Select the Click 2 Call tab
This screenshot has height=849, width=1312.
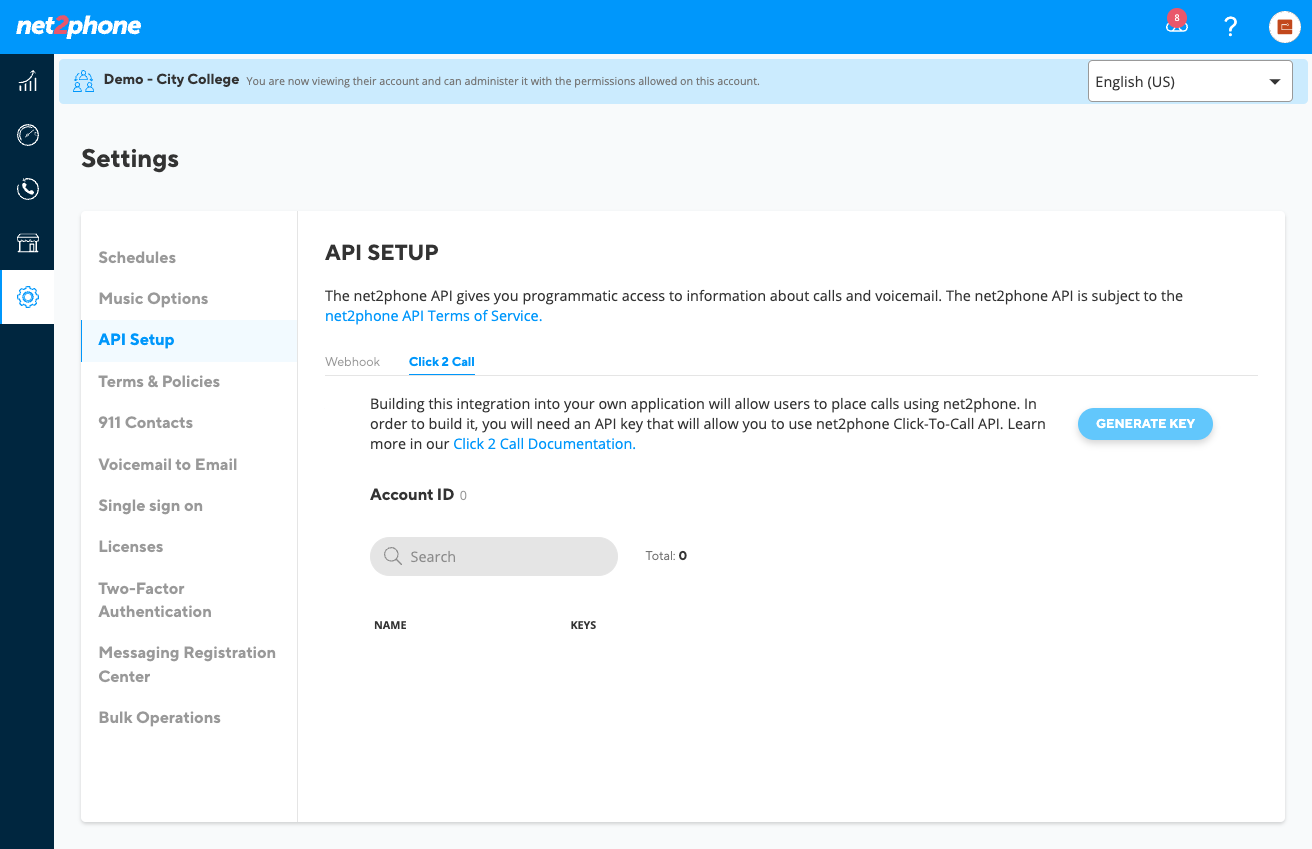(x=442, y=362)
